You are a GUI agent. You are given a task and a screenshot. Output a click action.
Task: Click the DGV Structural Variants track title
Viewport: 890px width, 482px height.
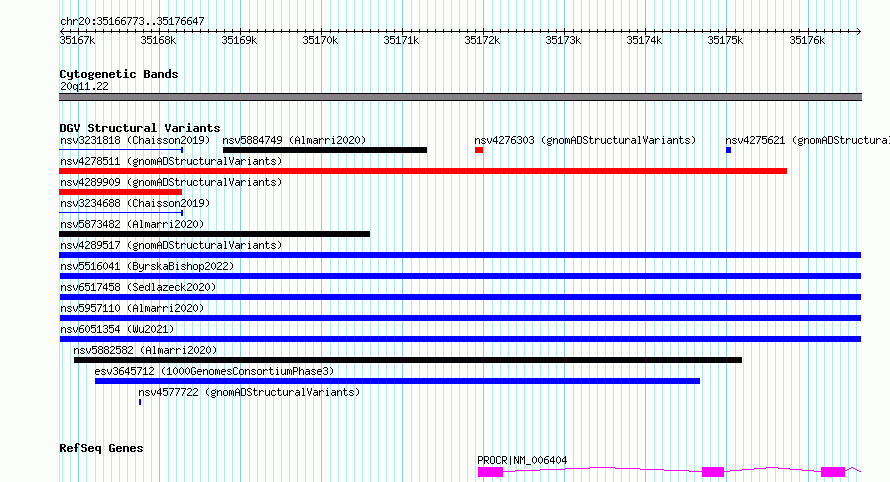[140, 128]
